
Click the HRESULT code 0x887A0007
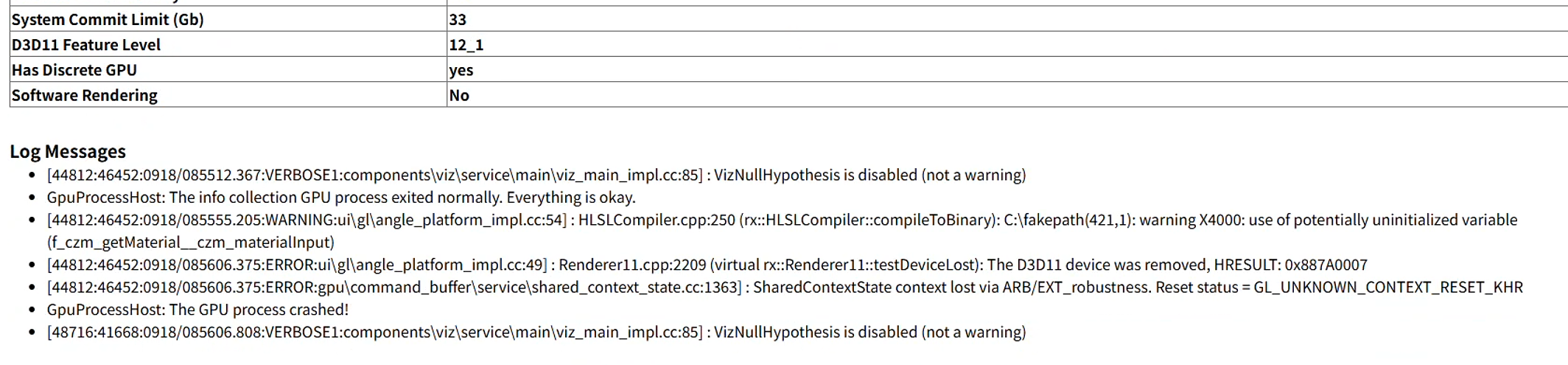(1326, 265)
